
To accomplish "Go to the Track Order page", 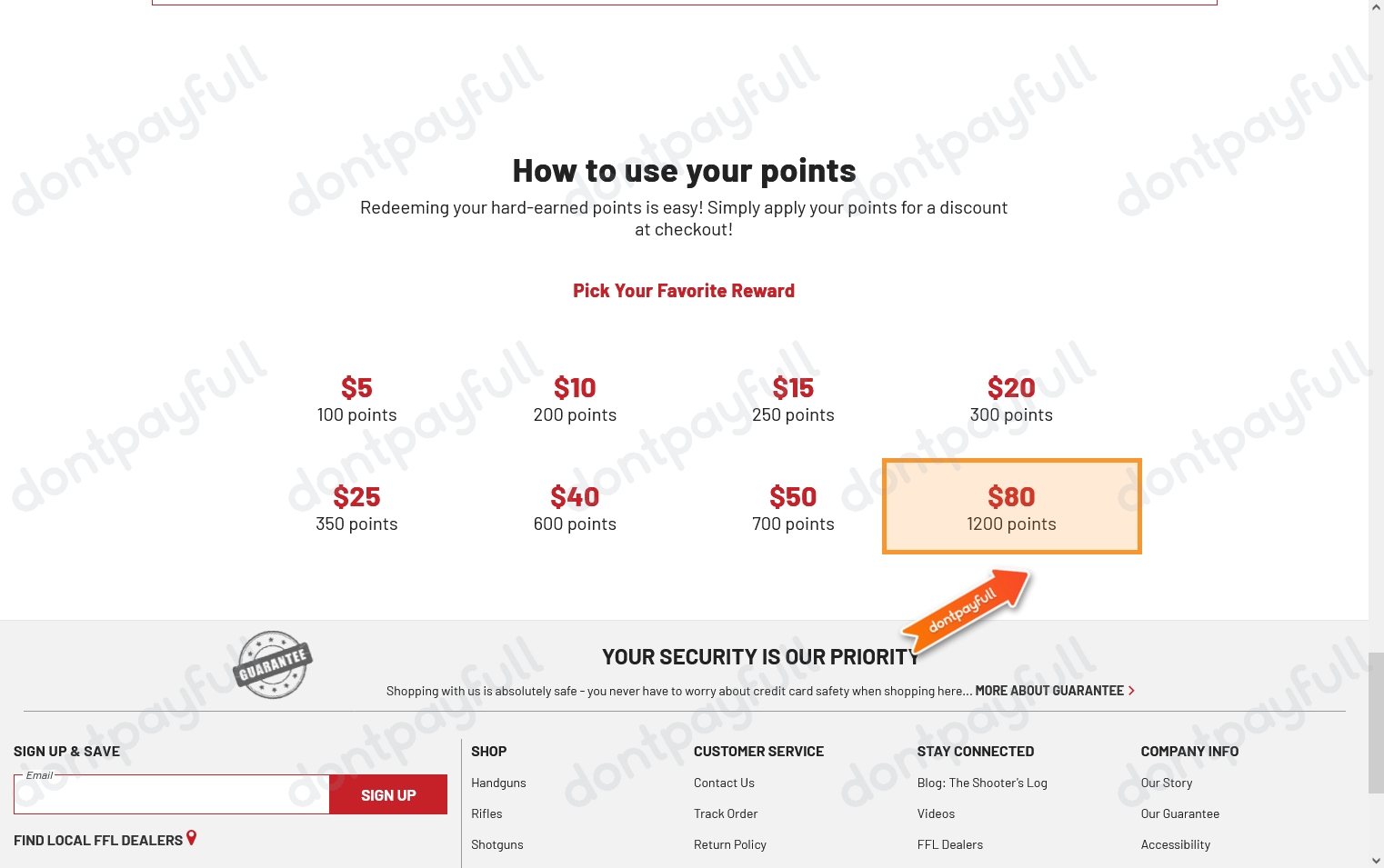I will [x=726, y=813].
